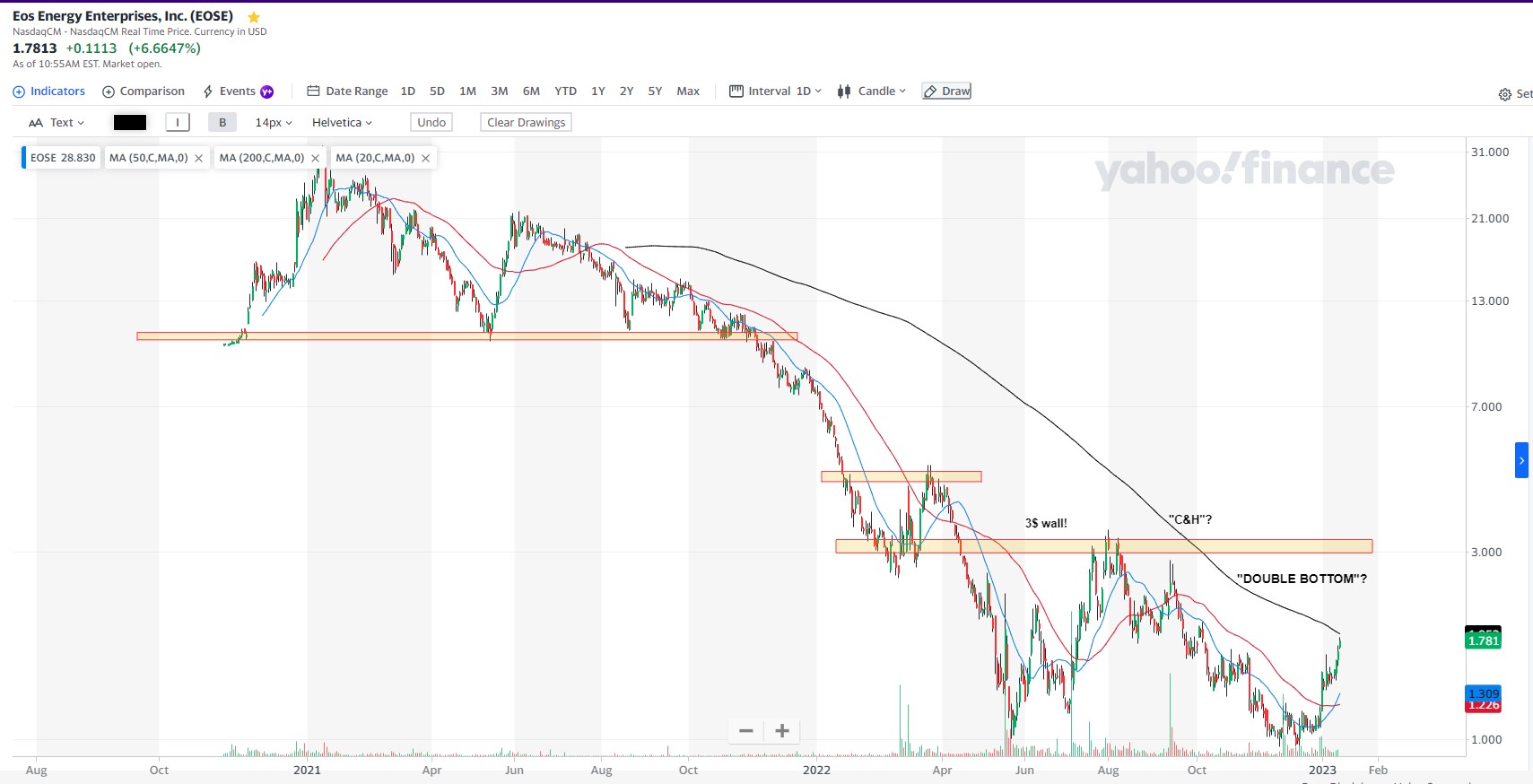Toggle bold text style
Image resolution: width=1533 pixels, height=784 pixels.
222,123
